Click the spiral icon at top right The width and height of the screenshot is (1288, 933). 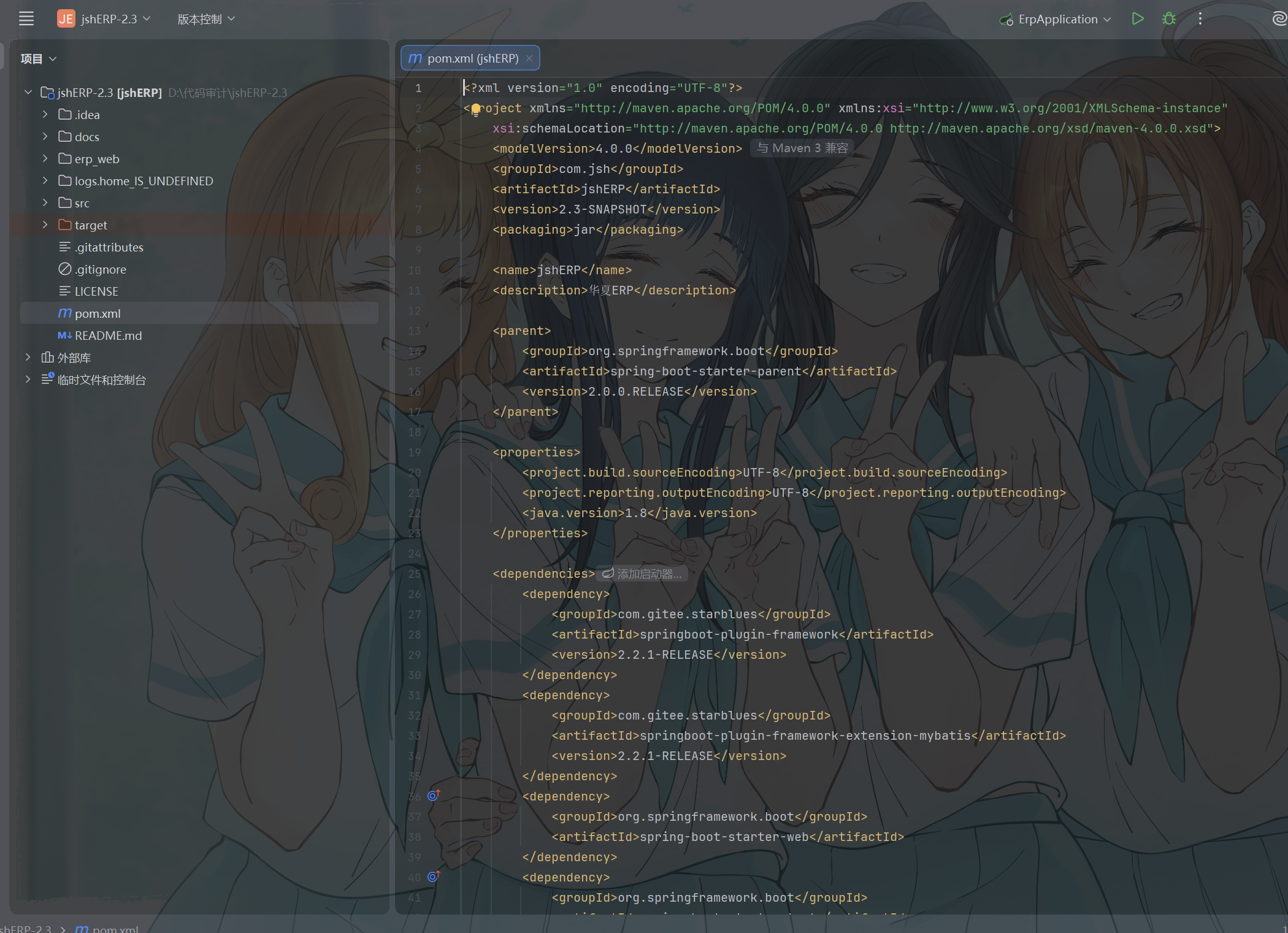(x=1279, y=19)
